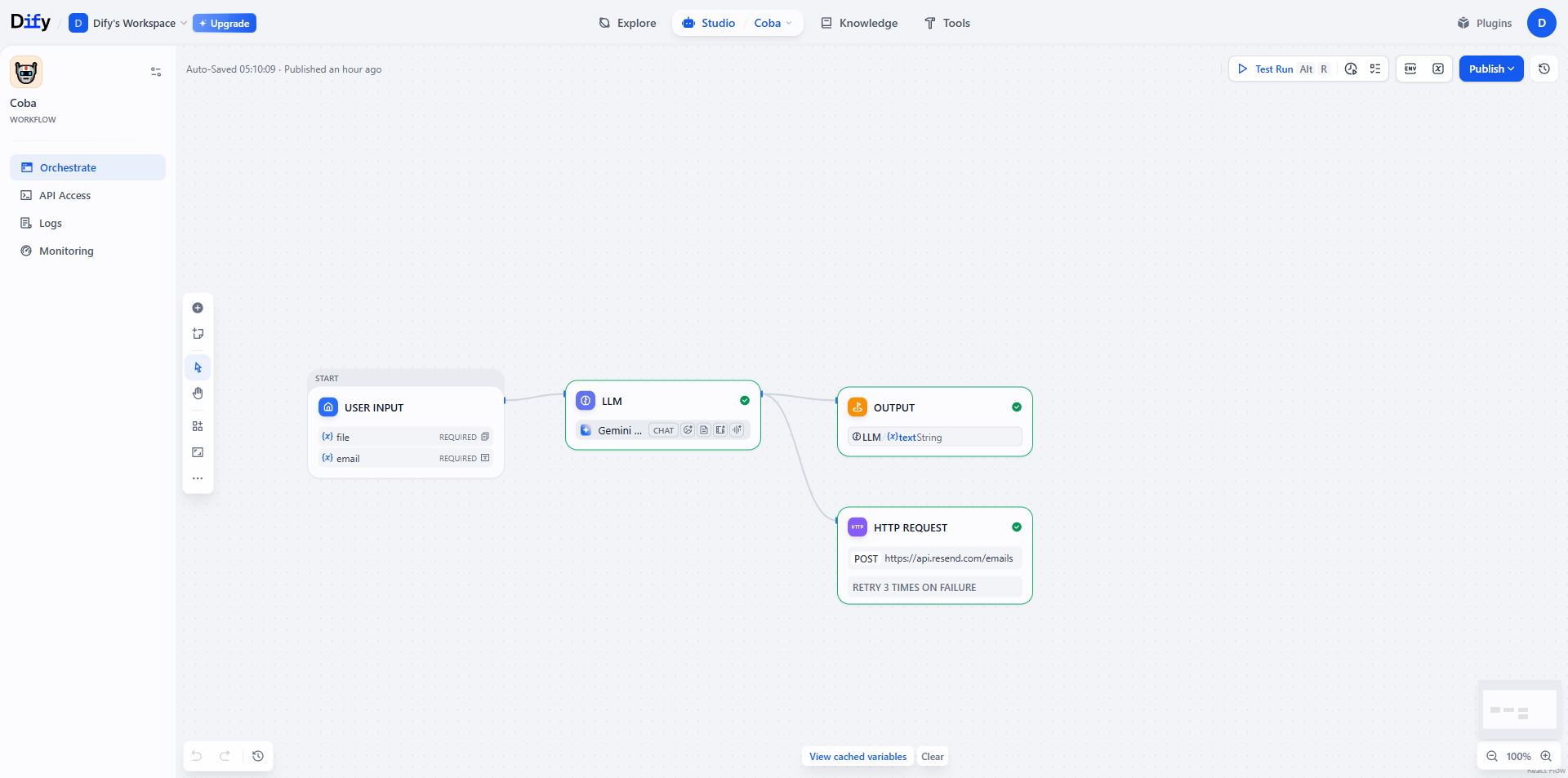
Task: Open version history next to Publish
Action: coord(1544,69)
